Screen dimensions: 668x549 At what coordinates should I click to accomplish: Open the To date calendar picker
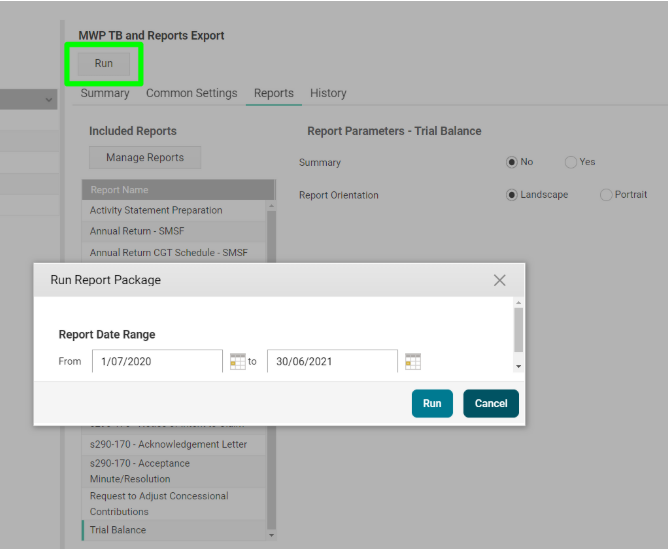pyautogui.click(x=412, y=361)
